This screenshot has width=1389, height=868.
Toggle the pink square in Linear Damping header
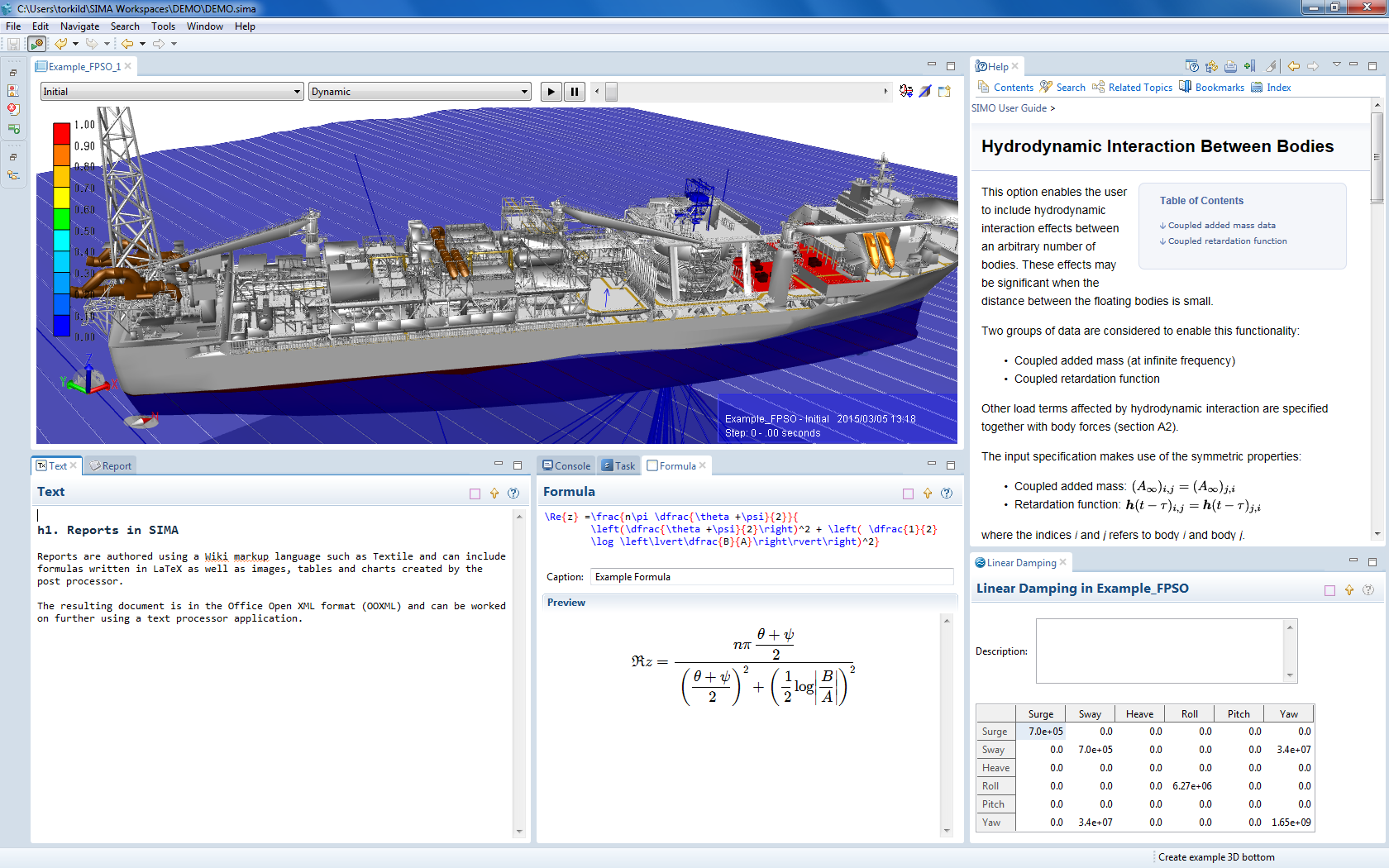click(1329, 590)
